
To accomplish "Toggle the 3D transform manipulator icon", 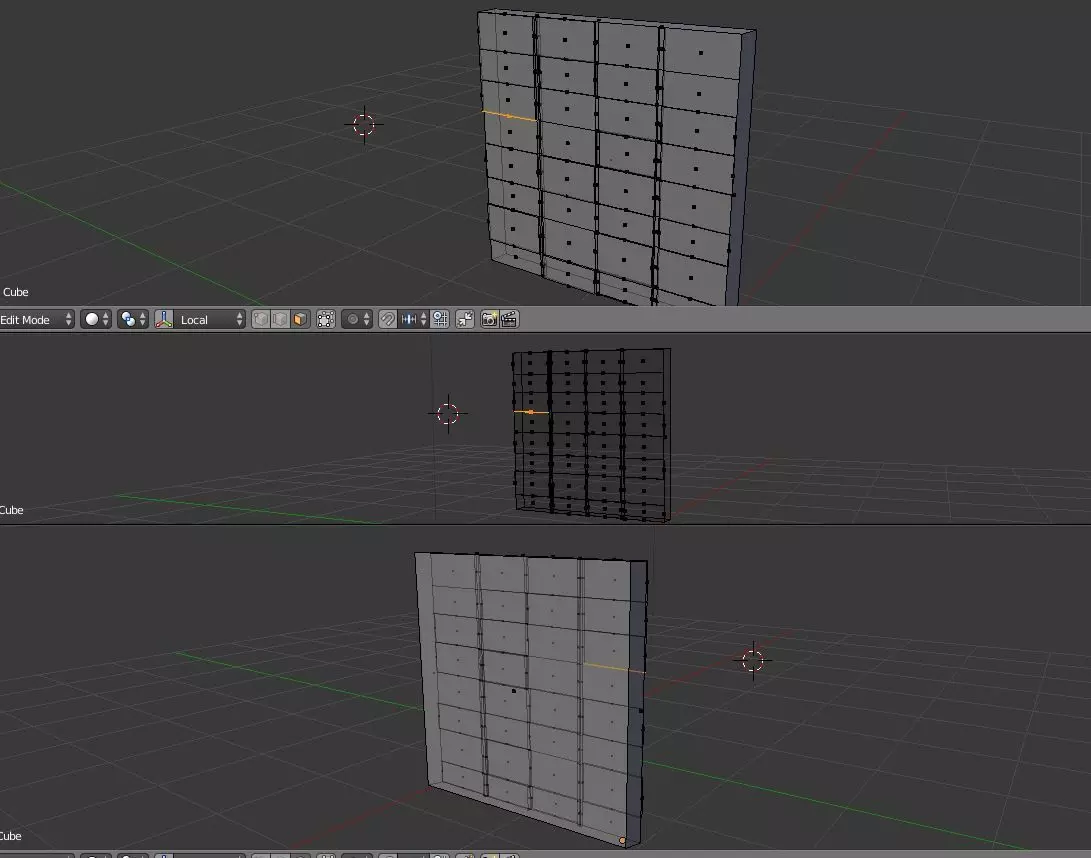I will 164,319.
